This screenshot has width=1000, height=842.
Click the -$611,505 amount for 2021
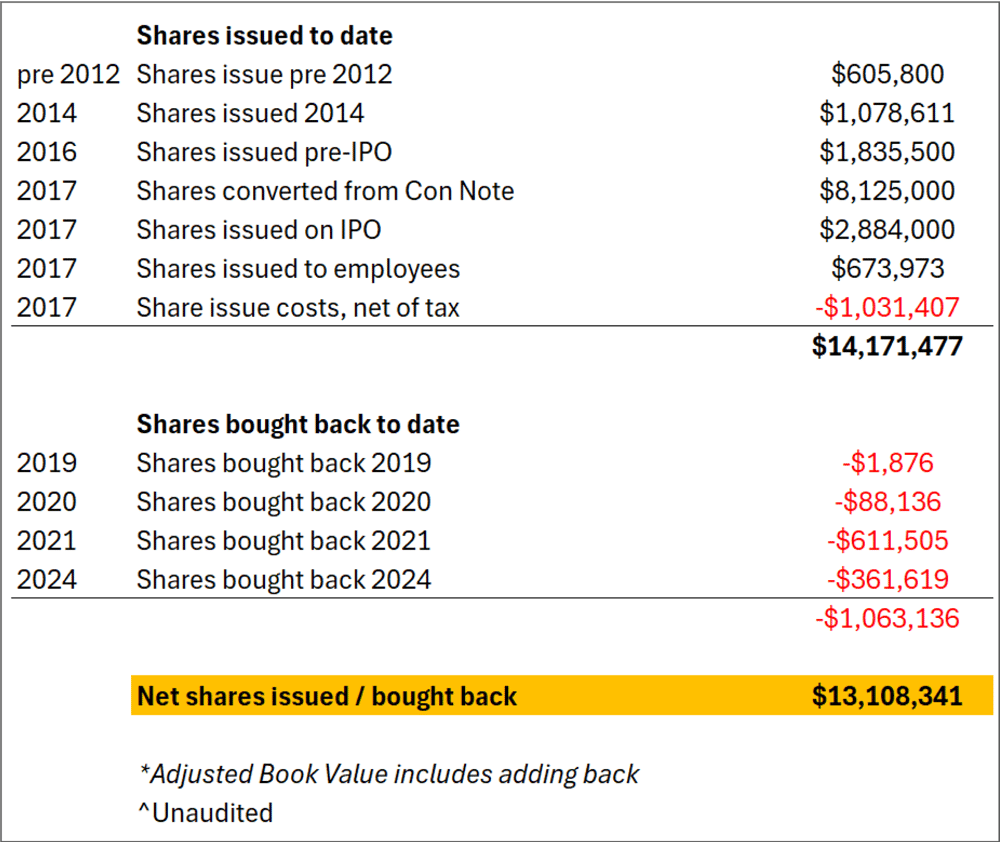tap(887, 541)
